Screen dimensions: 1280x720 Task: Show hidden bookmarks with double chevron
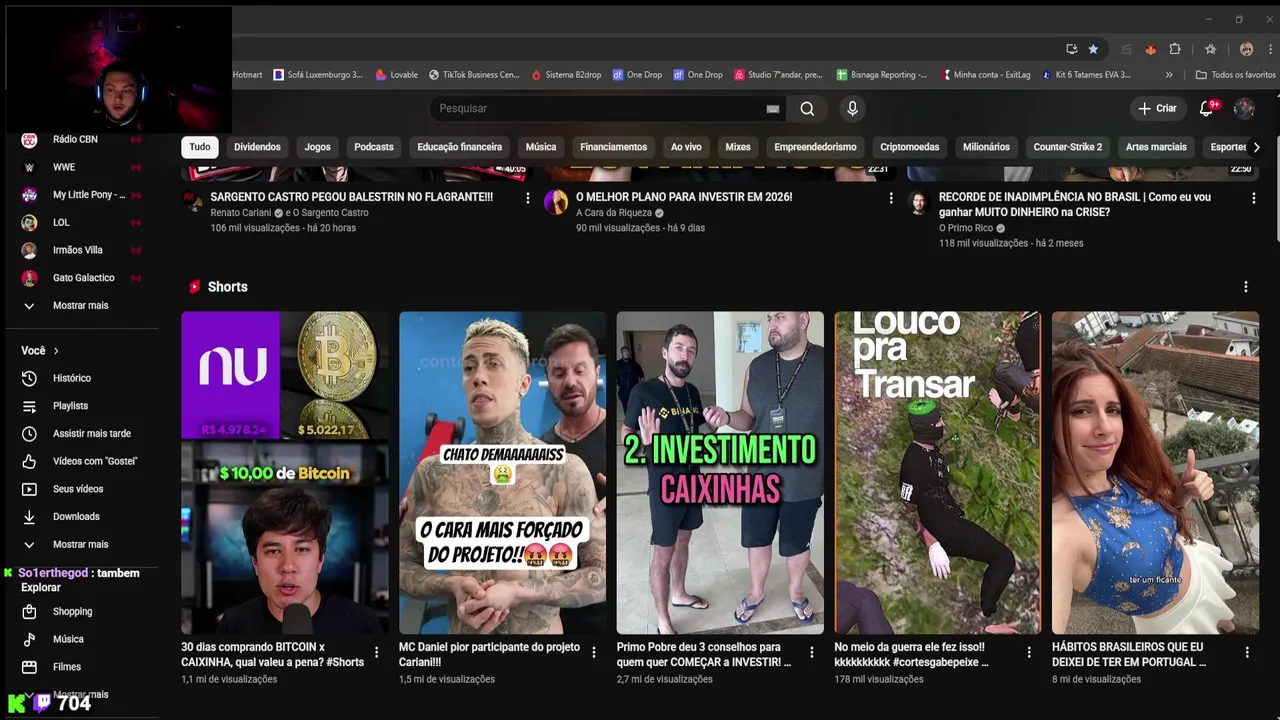1169,75
